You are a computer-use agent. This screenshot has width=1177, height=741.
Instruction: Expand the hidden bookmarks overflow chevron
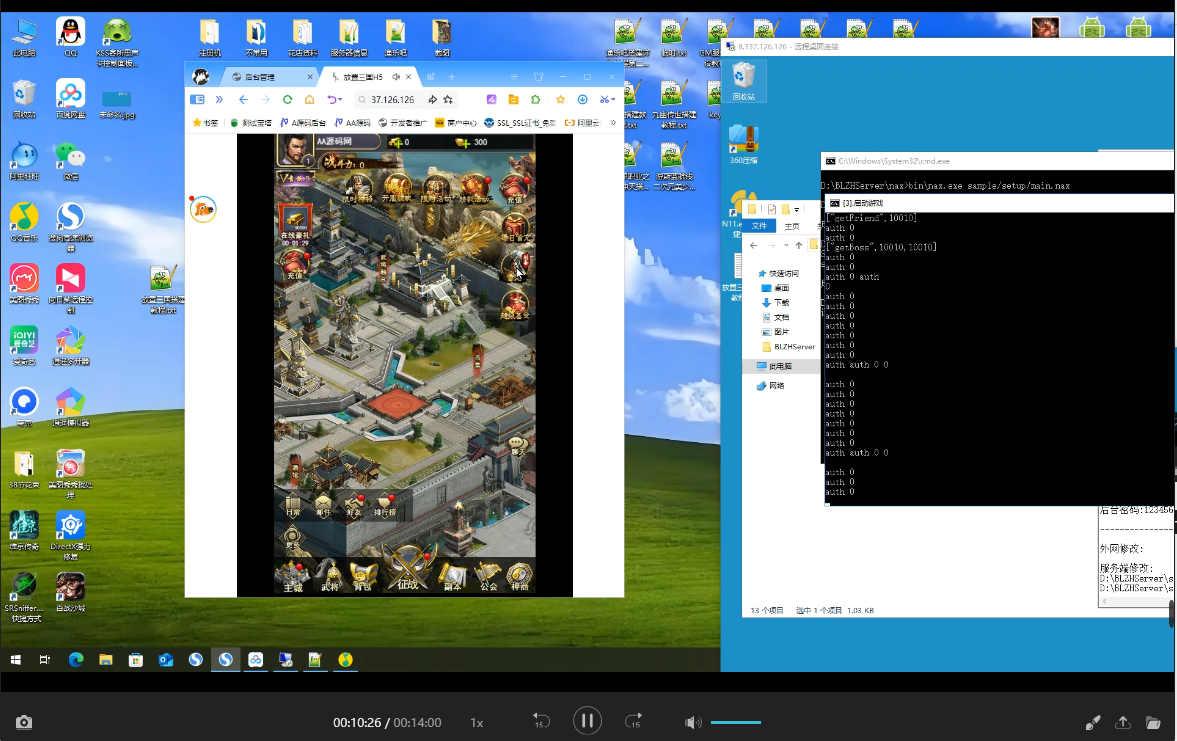point(613,122)
